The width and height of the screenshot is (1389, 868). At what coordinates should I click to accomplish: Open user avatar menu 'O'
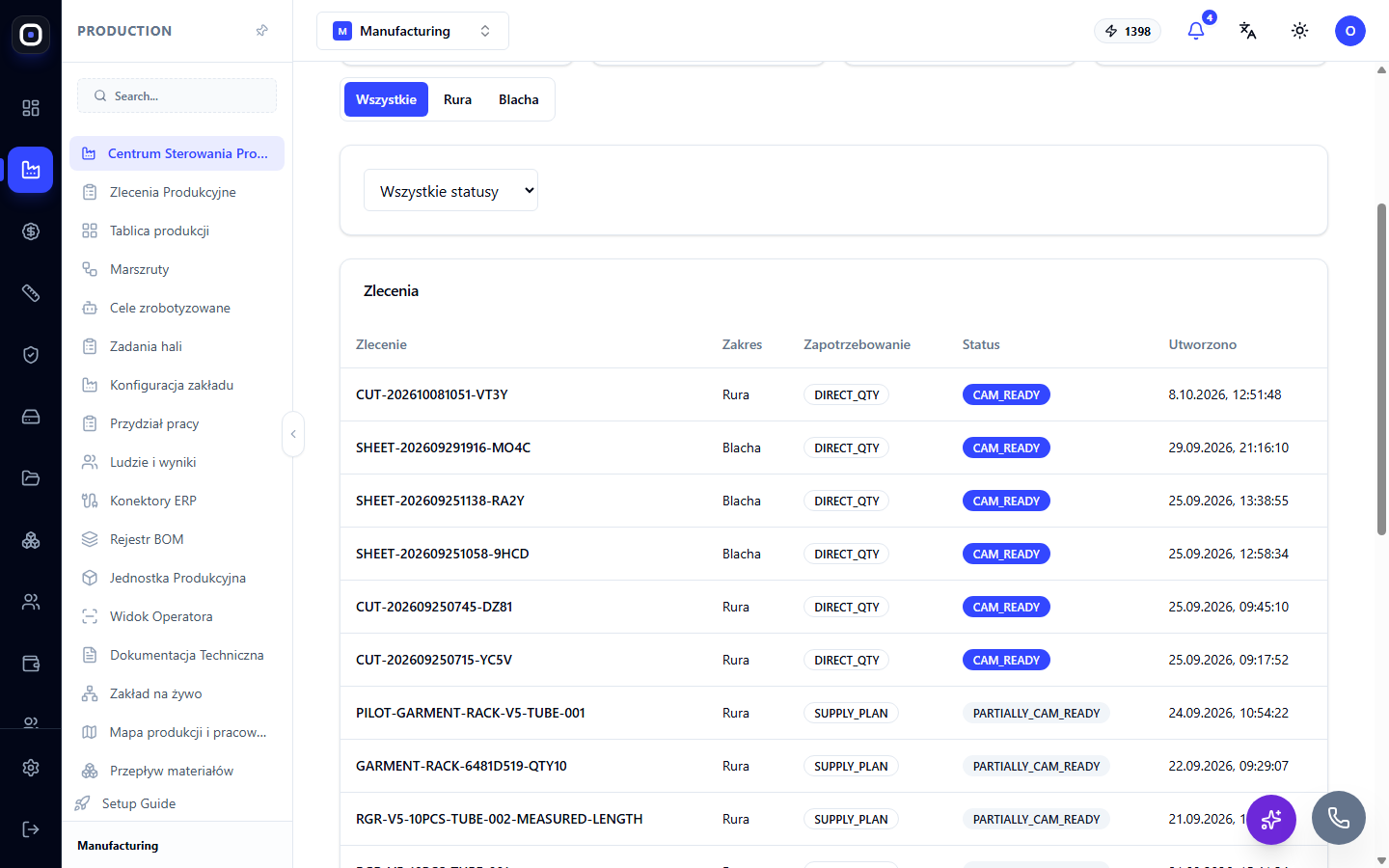coord(1350,31)
